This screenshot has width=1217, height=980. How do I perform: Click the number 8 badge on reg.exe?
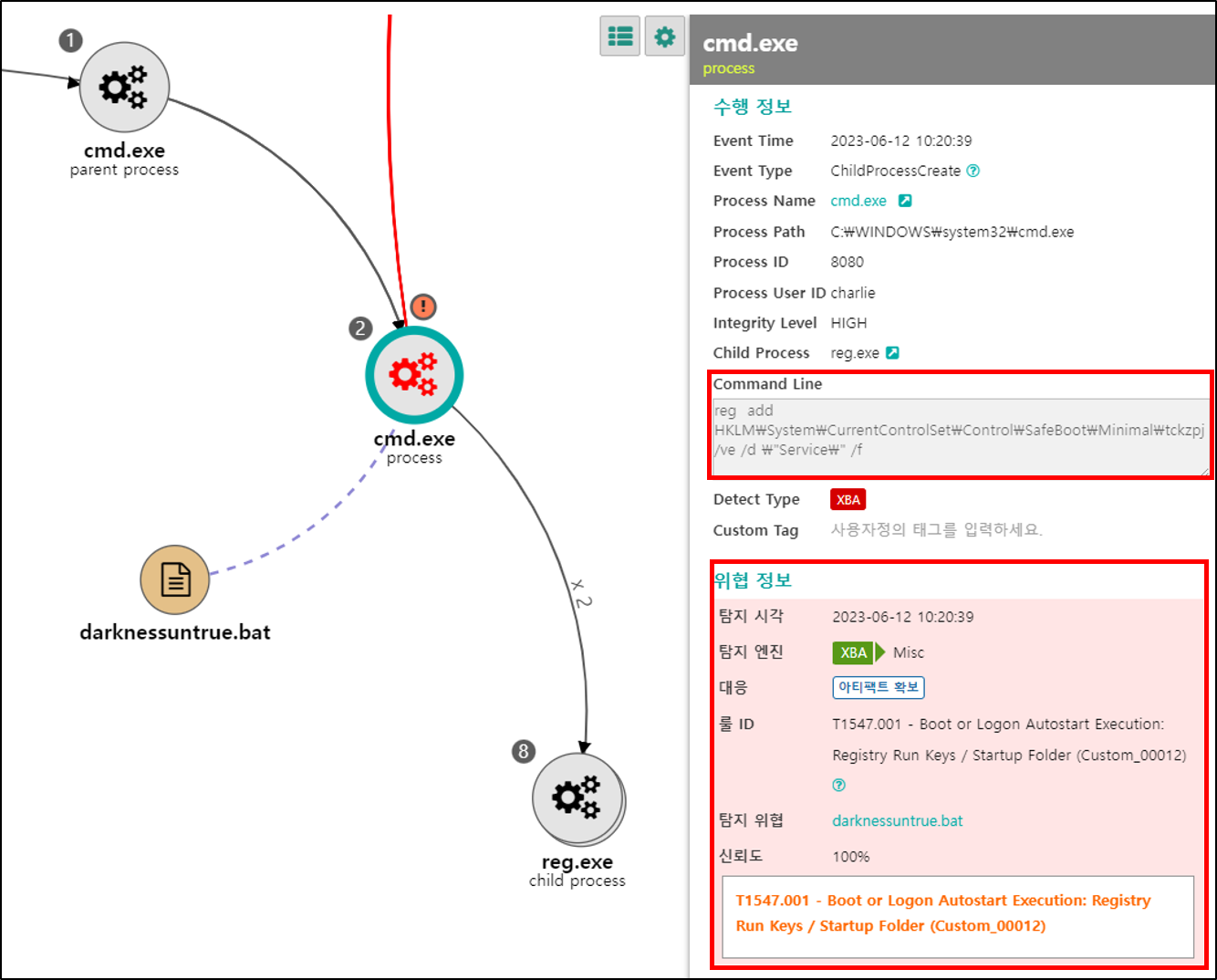coord(524,751)
